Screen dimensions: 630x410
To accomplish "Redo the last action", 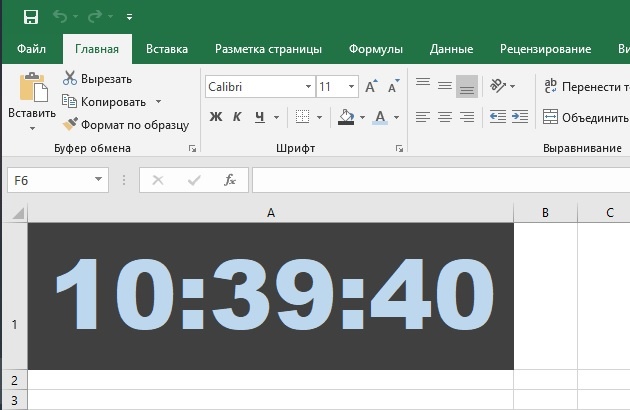I will click(94, 16).
